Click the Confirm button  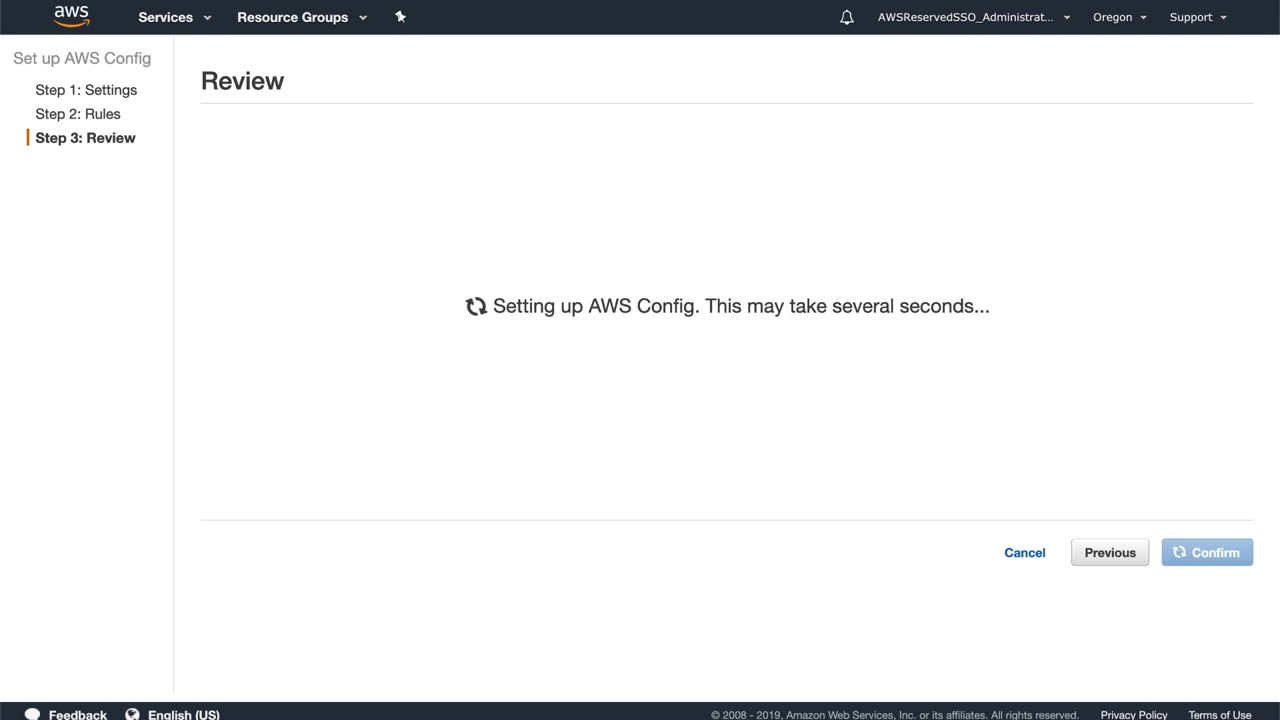[x=1207, y=552]
